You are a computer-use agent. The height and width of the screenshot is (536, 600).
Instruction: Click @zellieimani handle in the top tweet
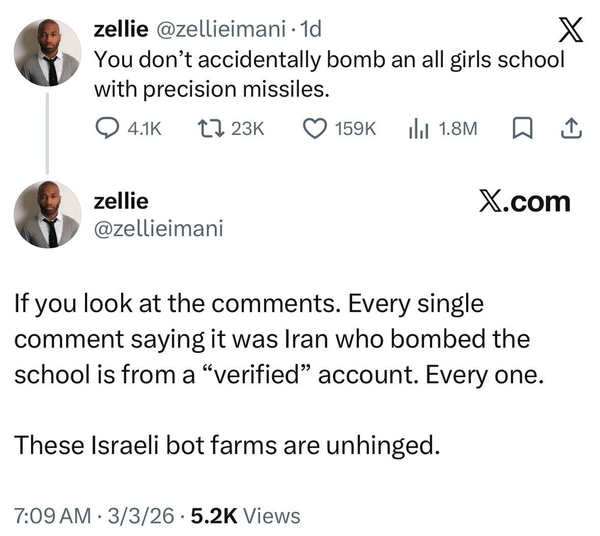220,29
